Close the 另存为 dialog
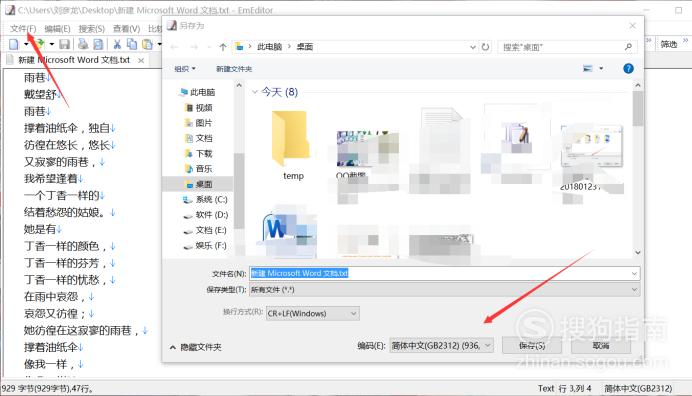This screenshot has width=692, height=396. [632, 26]
